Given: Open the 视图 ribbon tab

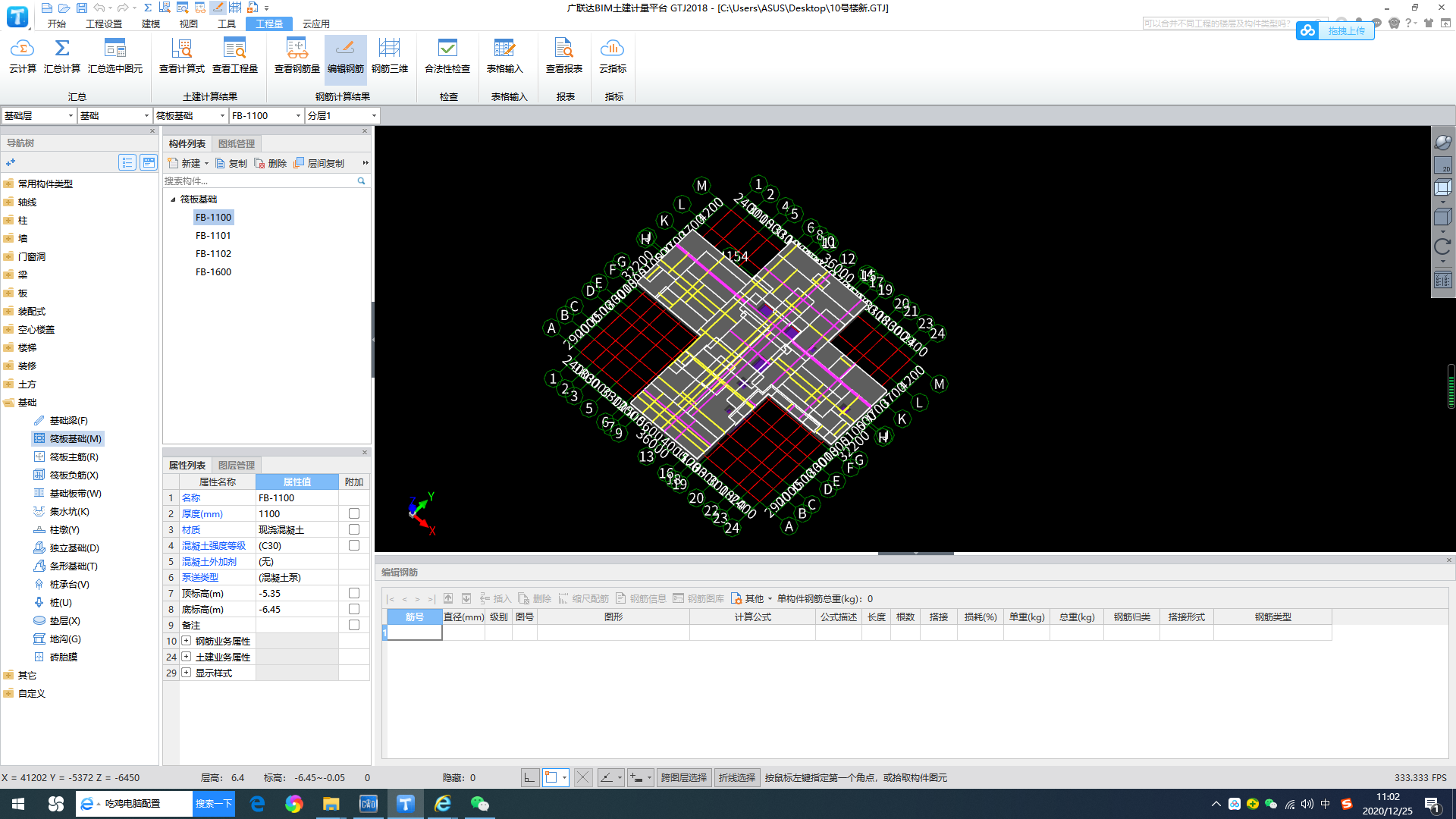Looking at the screenshot, I should (x=189, y=24).
